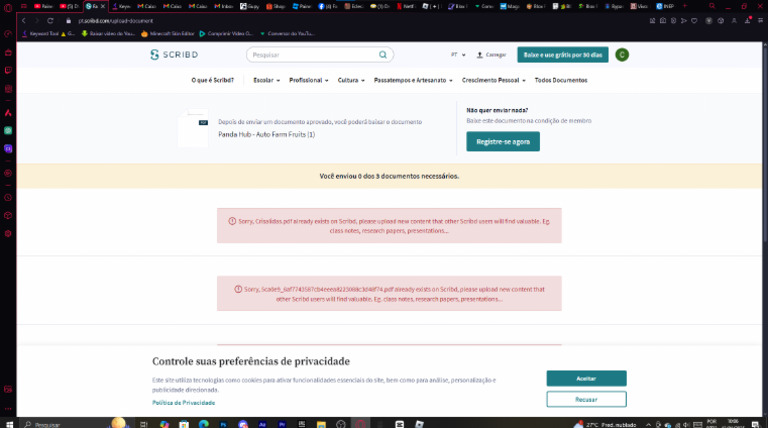
Task: Click the Carregar upload icon link
Action: pyautogui.click(x=491, y=55)
